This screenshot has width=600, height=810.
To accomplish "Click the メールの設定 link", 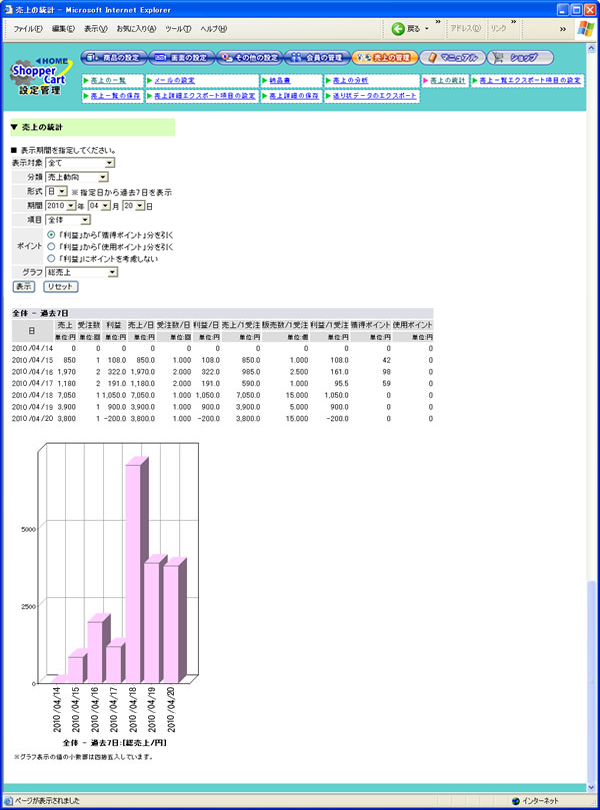I will tap(174, 81).
